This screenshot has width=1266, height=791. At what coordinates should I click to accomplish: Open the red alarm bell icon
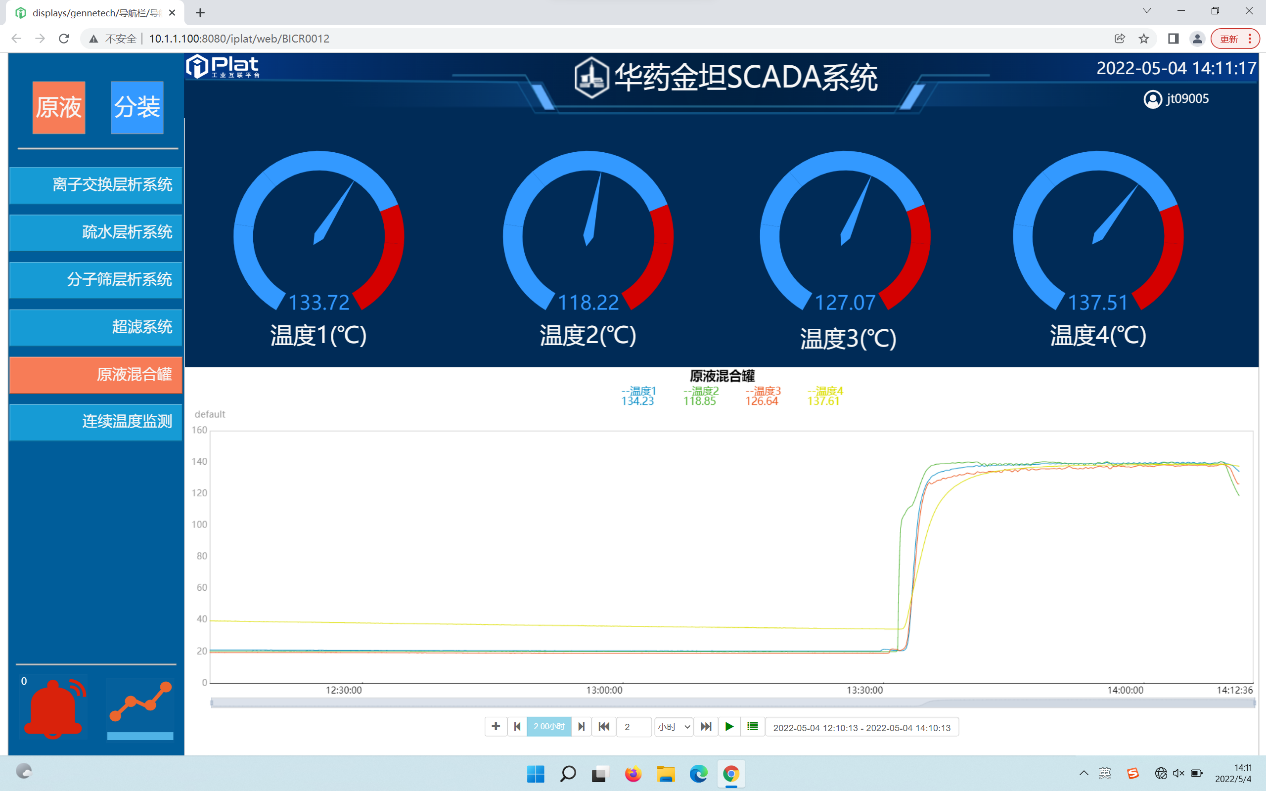click(54, 707)
